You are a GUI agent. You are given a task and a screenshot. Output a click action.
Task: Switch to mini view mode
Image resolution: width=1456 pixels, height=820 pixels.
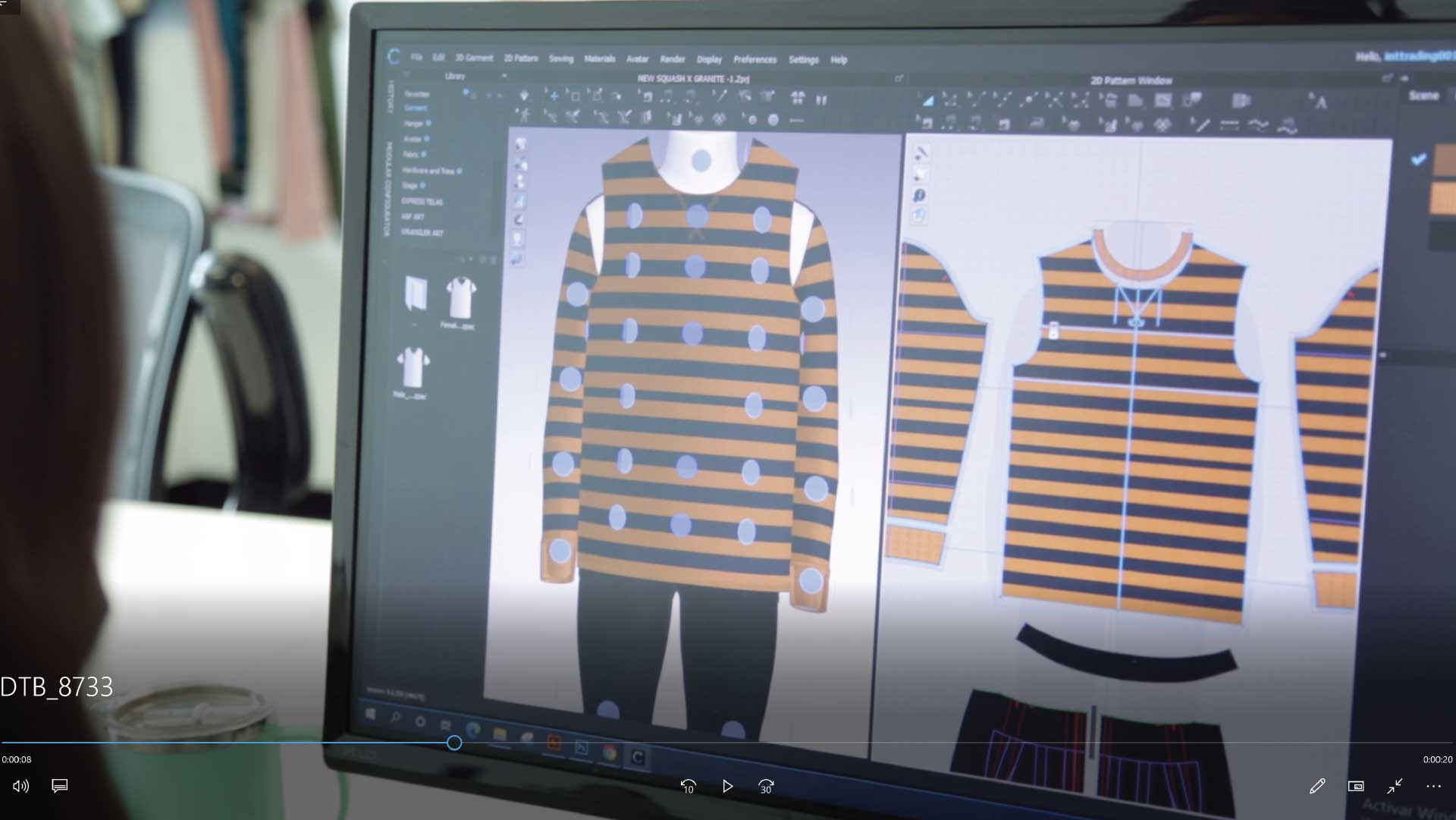click(x=1356, y=787)
